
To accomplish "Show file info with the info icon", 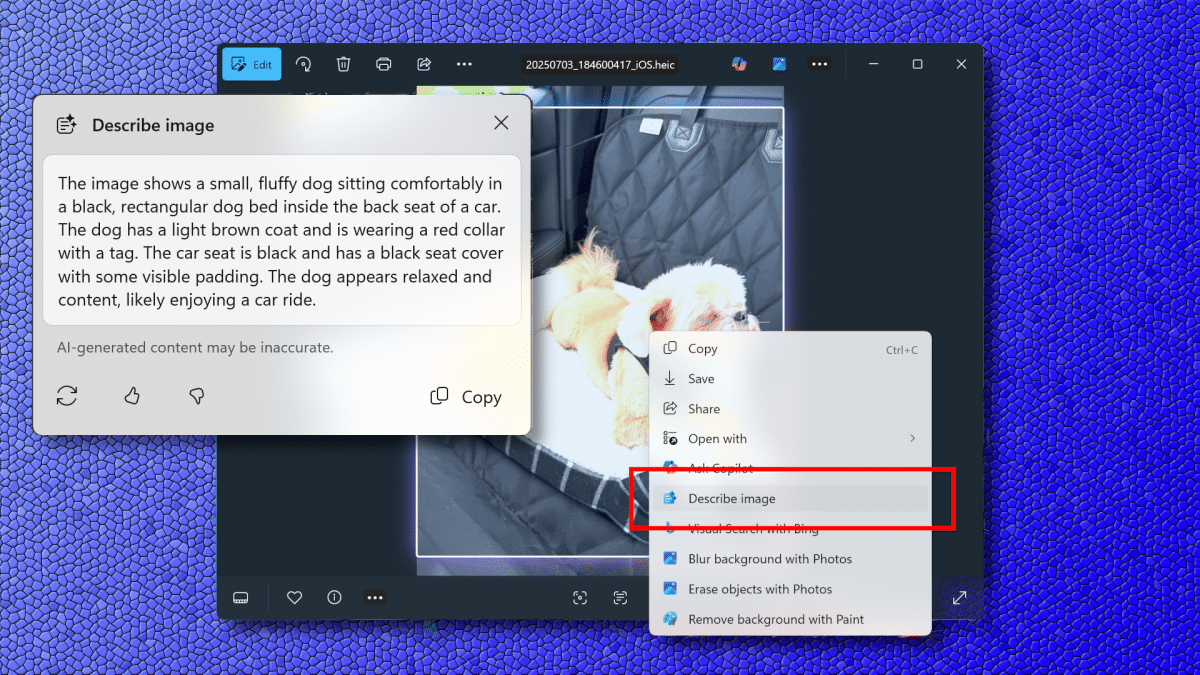I will pos(334,598).
